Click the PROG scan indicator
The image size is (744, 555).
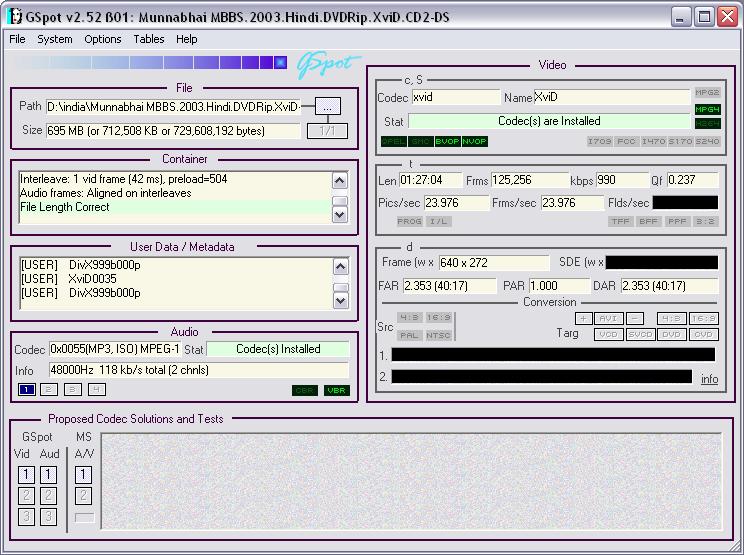pos(409,222)
